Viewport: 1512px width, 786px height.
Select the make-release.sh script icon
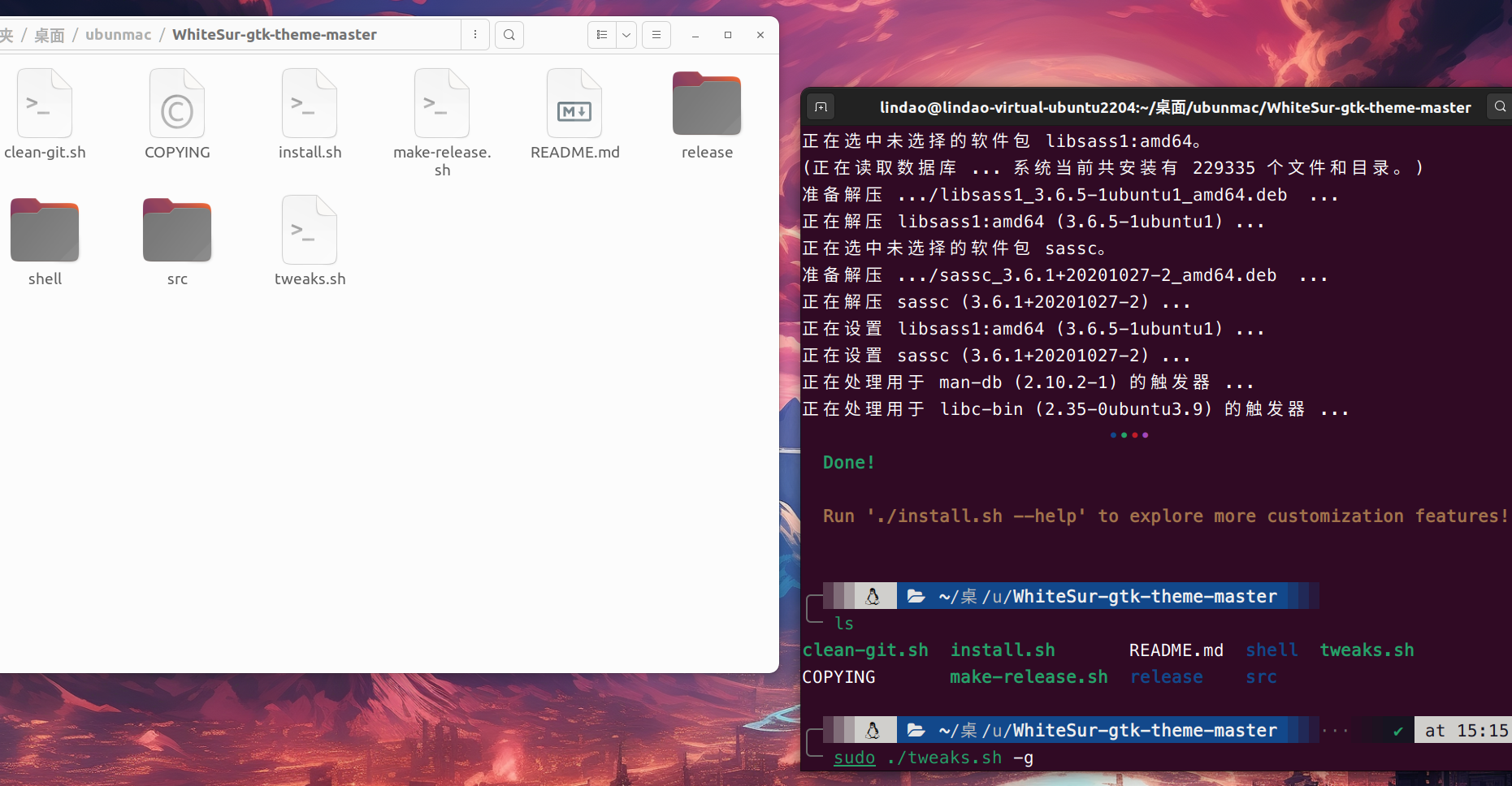442,103
